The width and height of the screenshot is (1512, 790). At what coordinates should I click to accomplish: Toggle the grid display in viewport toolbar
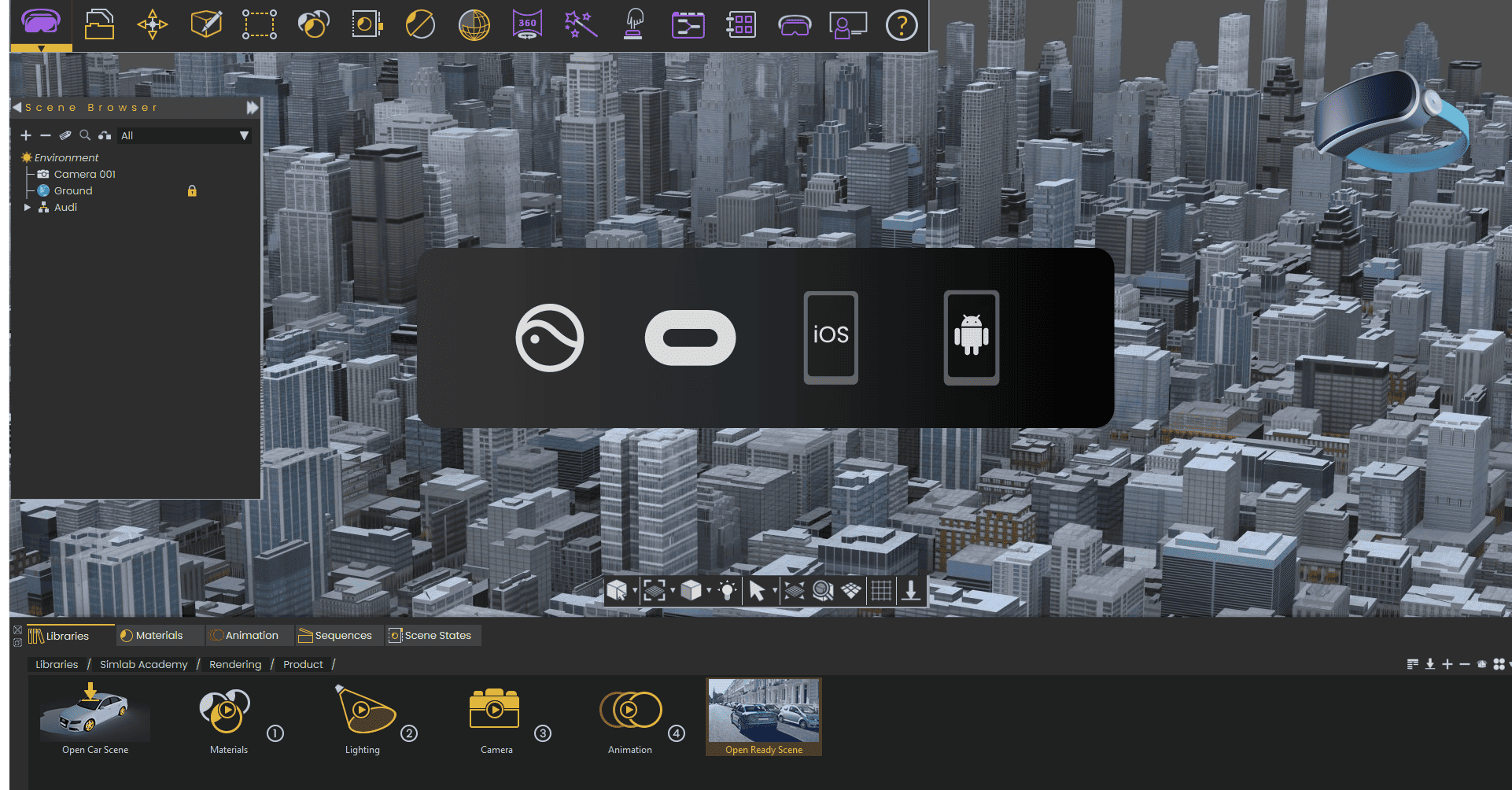881,590
